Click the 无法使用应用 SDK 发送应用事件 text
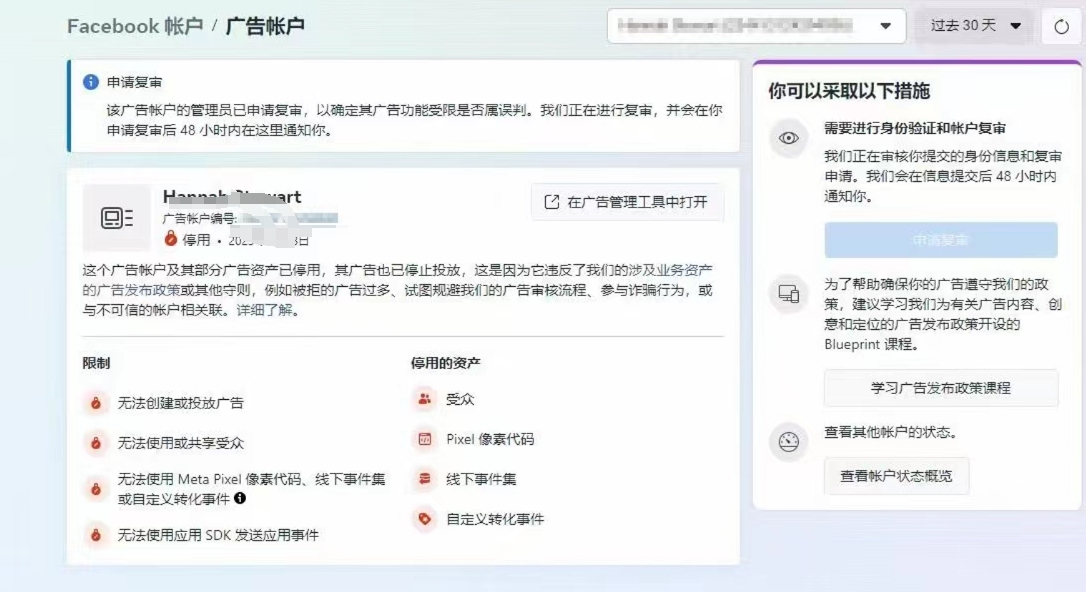 (218, 535)
